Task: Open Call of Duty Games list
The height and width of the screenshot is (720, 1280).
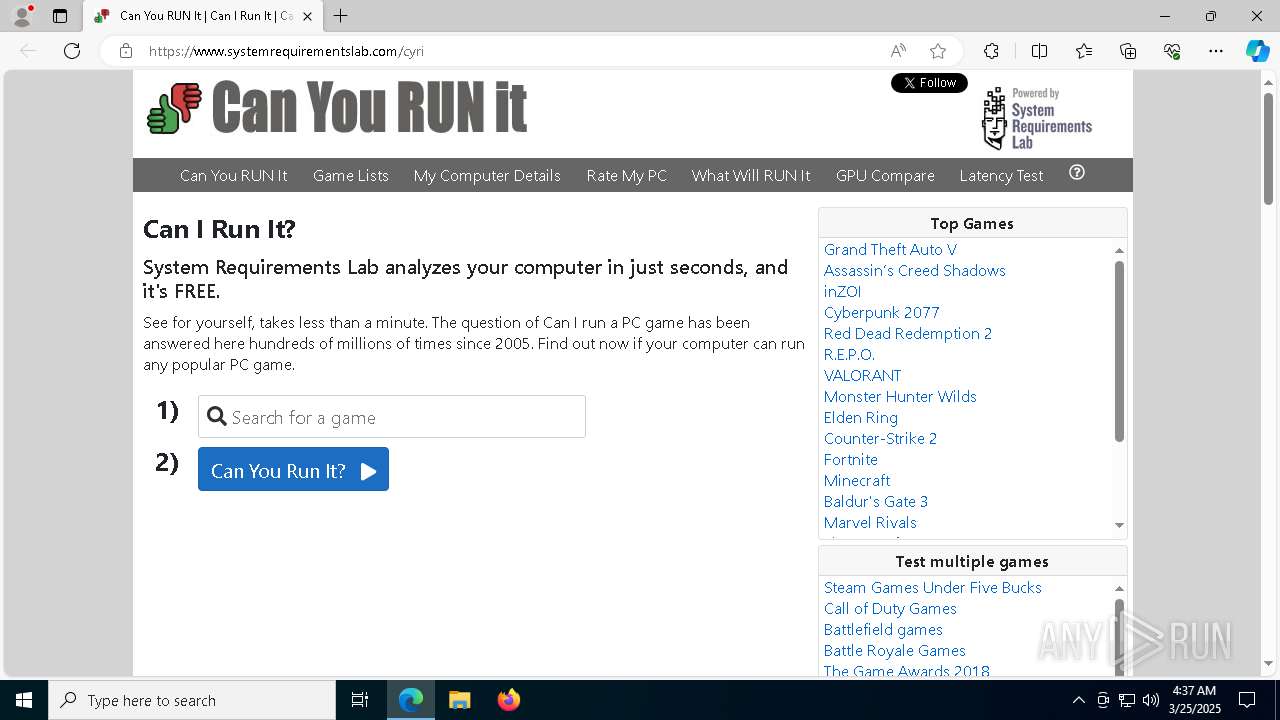Action: pyautogui.click(x=890, y=608)
